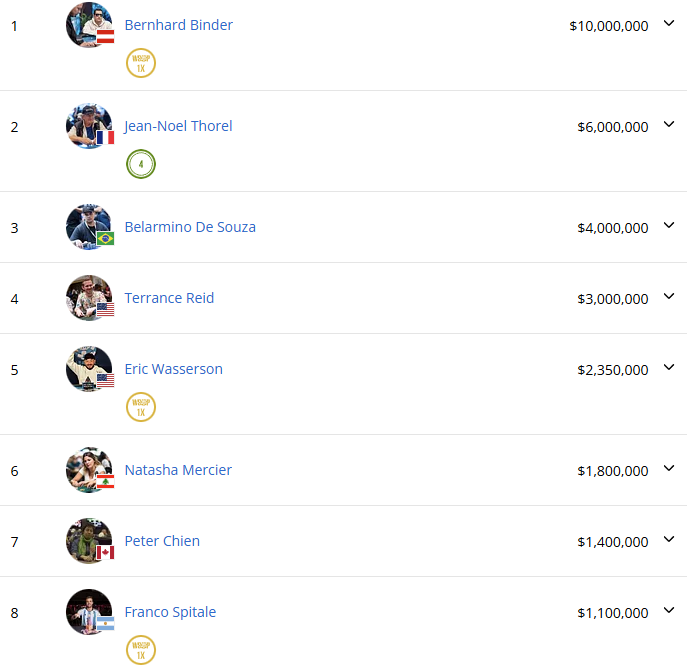Expand Terrance Reid's $3,000,000 row
687x672 pixels.
click(x=669, y=297)
